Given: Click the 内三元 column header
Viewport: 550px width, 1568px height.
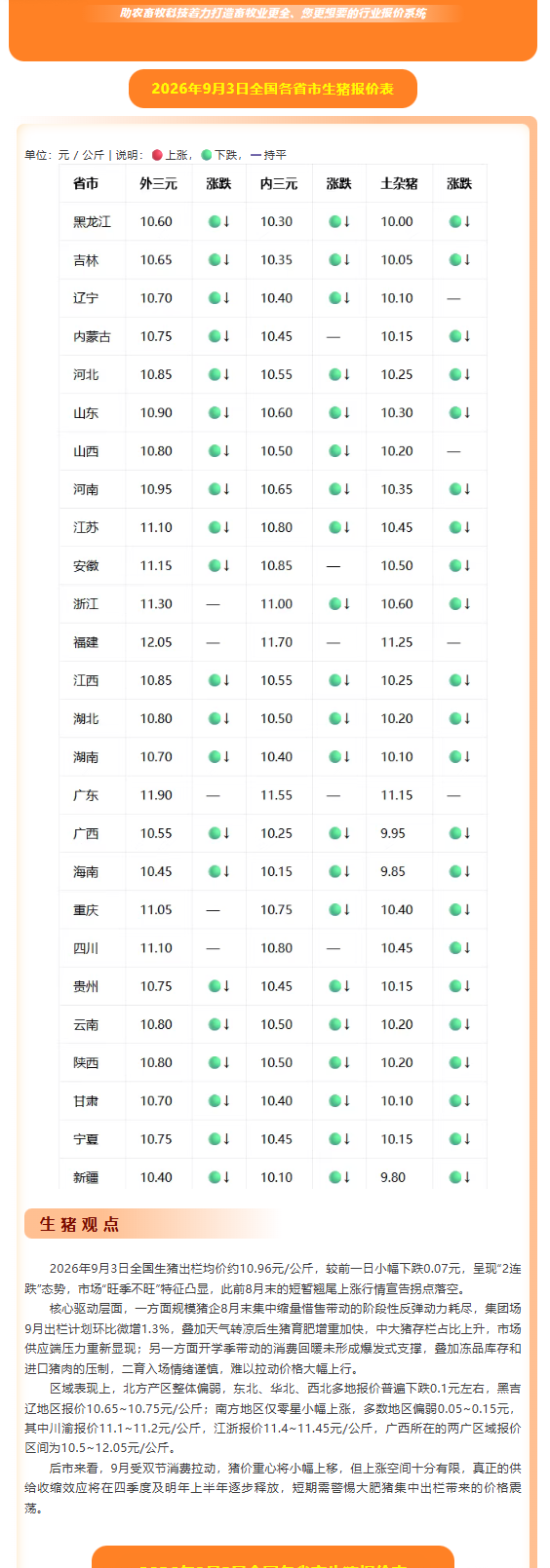Looking at the screenshot, I should (x=279, y=183).
